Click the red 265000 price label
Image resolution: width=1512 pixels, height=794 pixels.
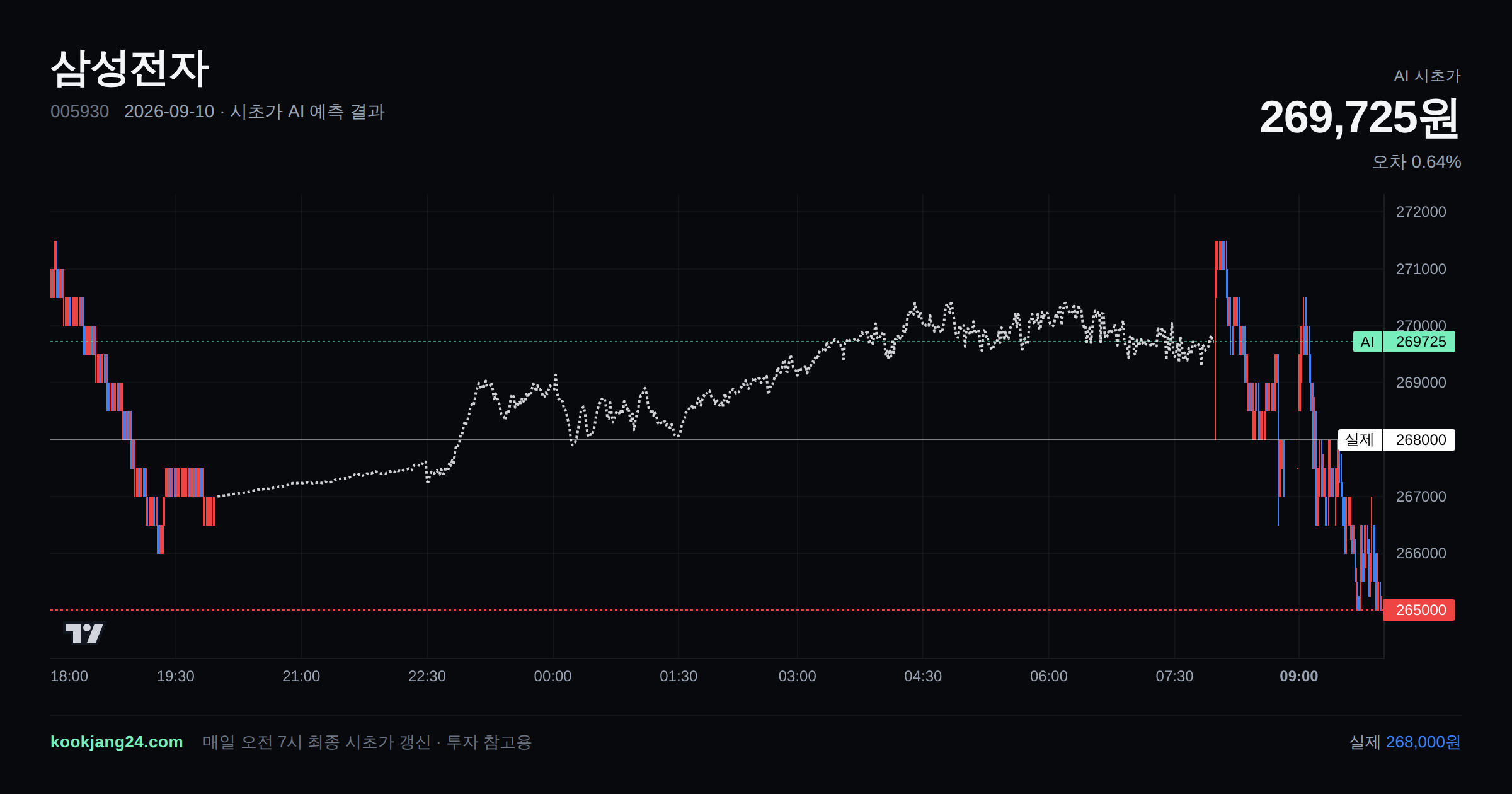[x=1420, y=610]
